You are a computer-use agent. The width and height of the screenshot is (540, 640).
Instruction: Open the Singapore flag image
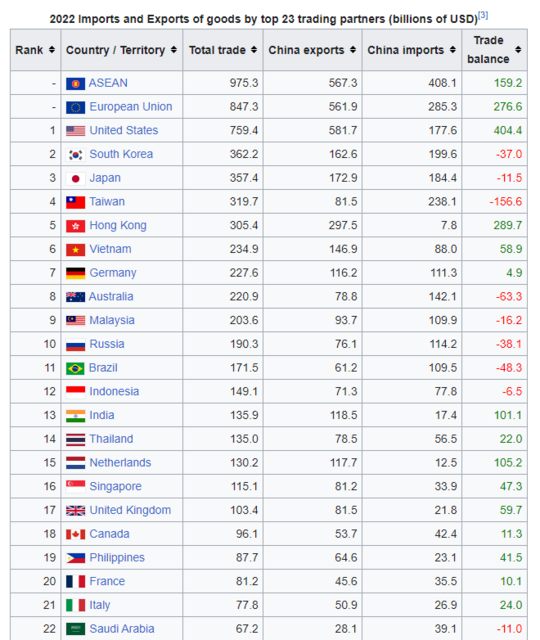coord(76,487)
